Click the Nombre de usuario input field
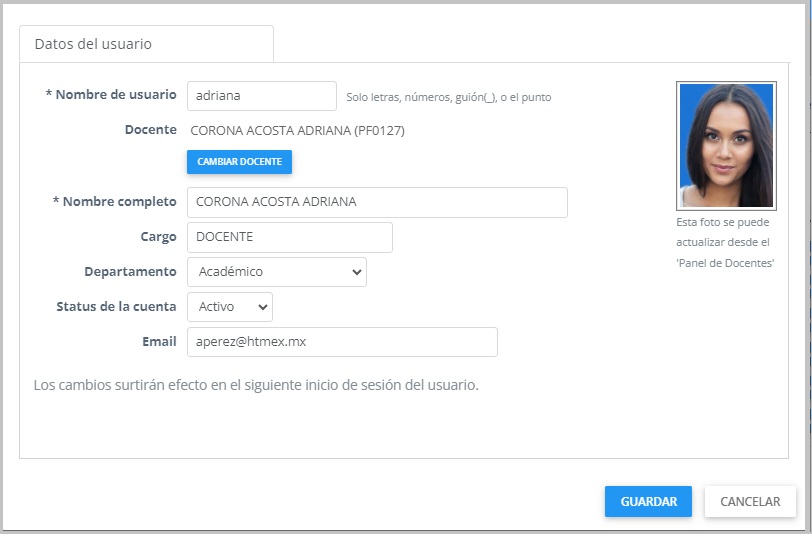The height and width of the screenshot is (534, 812). [x=261, y=96]
